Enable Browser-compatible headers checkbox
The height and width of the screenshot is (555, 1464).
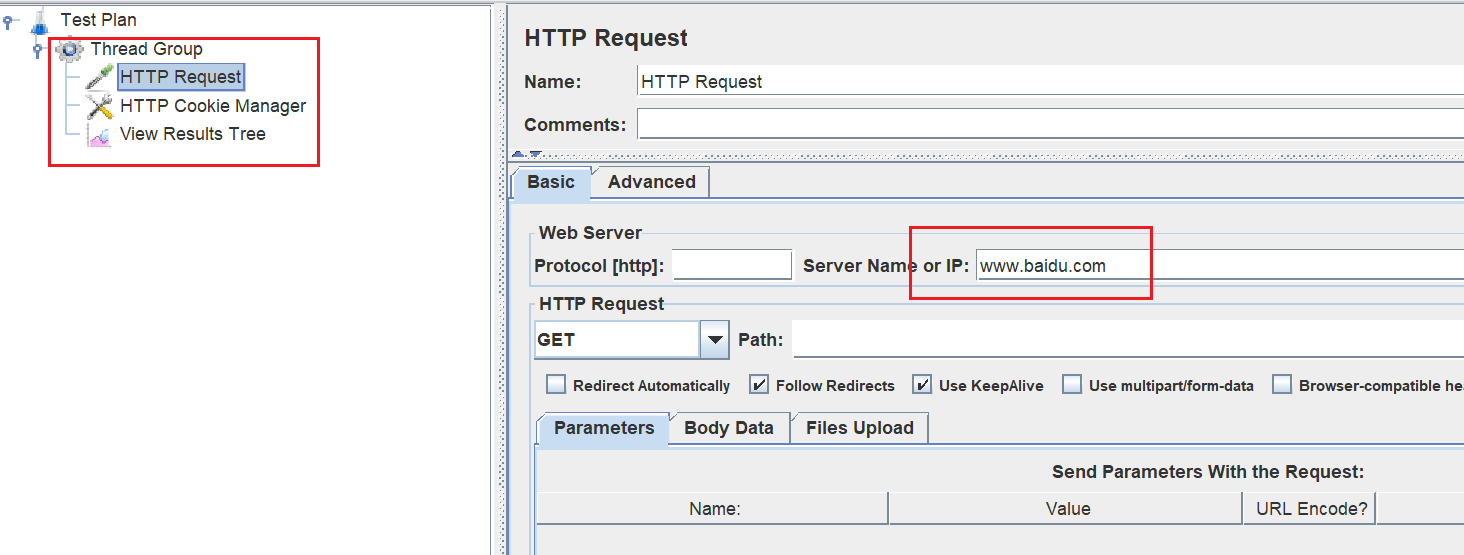click(x=1282, y=385)
